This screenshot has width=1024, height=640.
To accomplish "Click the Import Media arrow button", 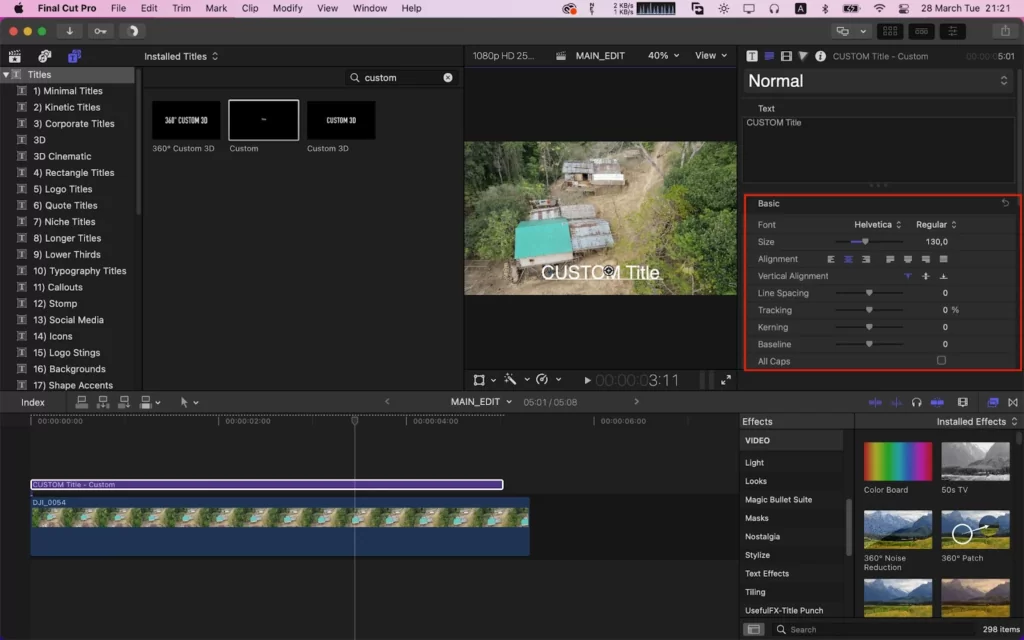I will (69, 31).
